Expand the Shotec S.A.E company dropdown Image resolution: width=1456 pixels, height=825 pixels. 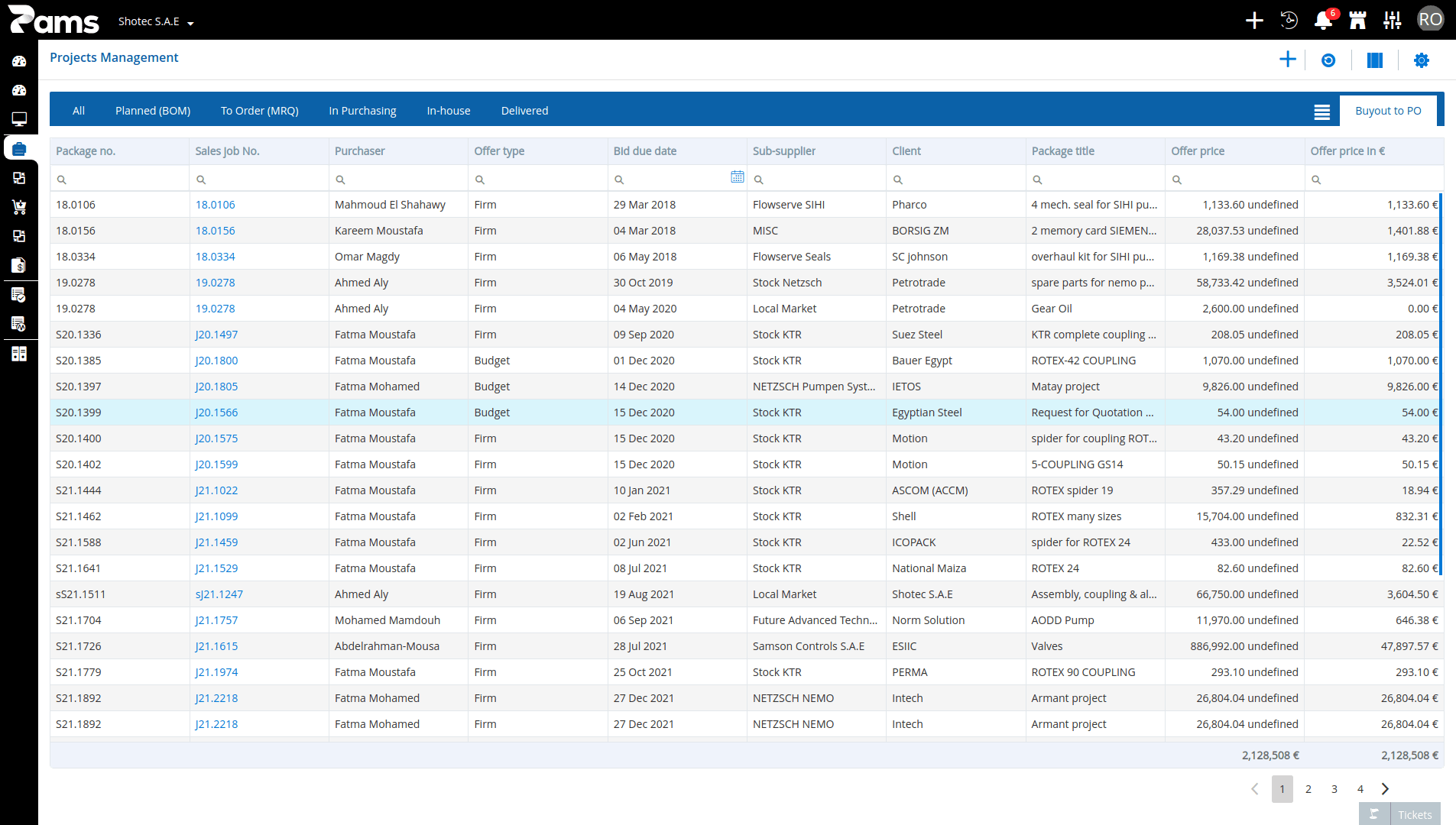coord(156,21)
